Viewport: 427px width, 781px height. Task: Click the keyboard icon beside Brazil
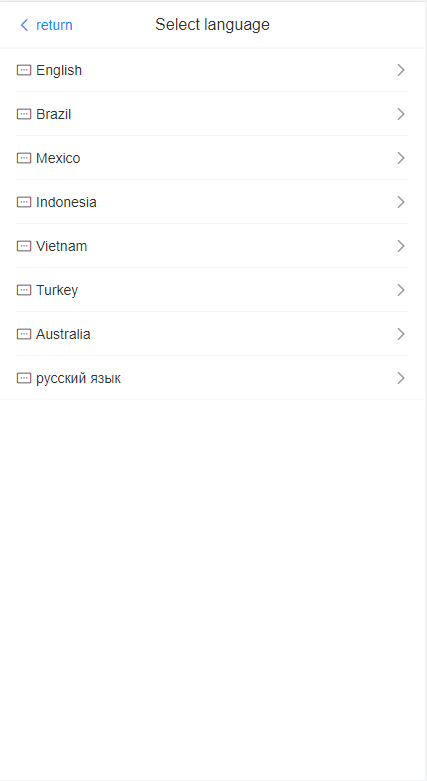tap(24, 114)
